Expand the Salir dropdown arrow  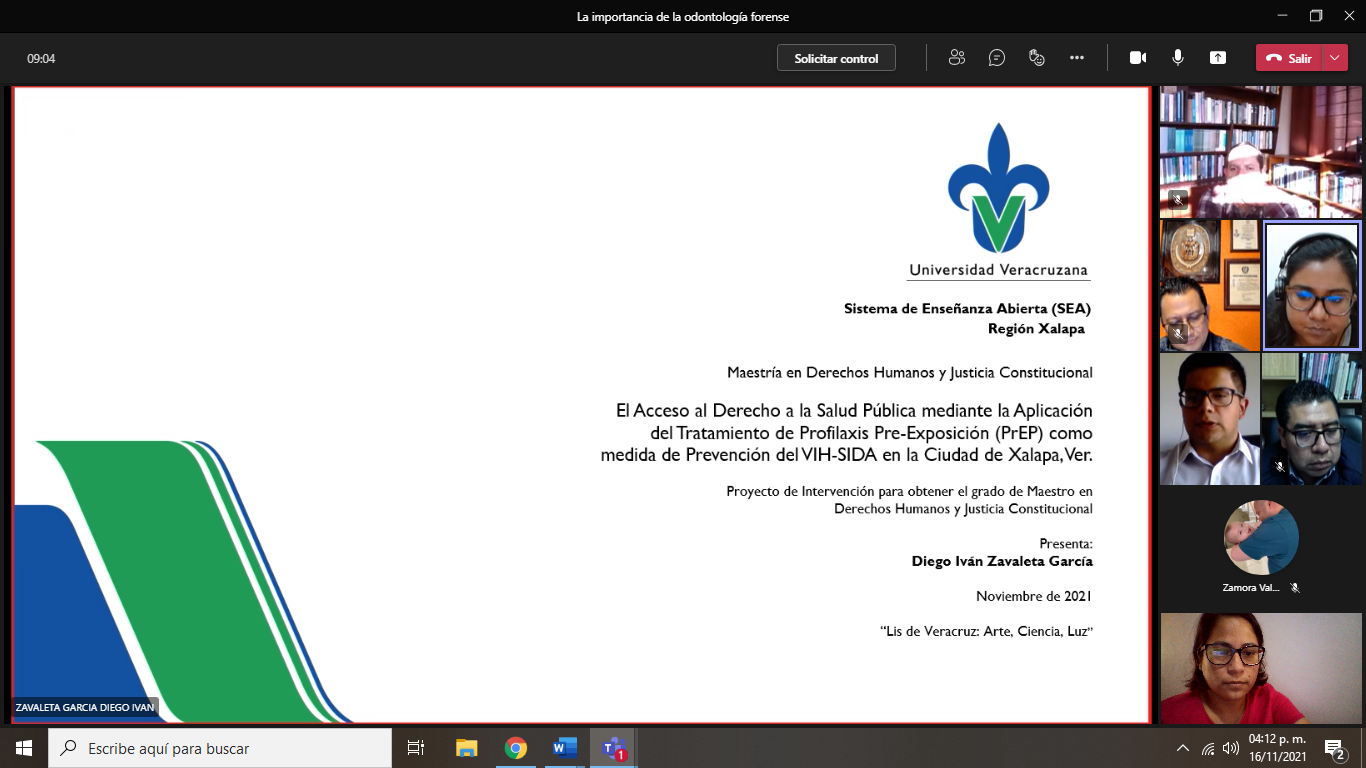tap(1336, 58)
